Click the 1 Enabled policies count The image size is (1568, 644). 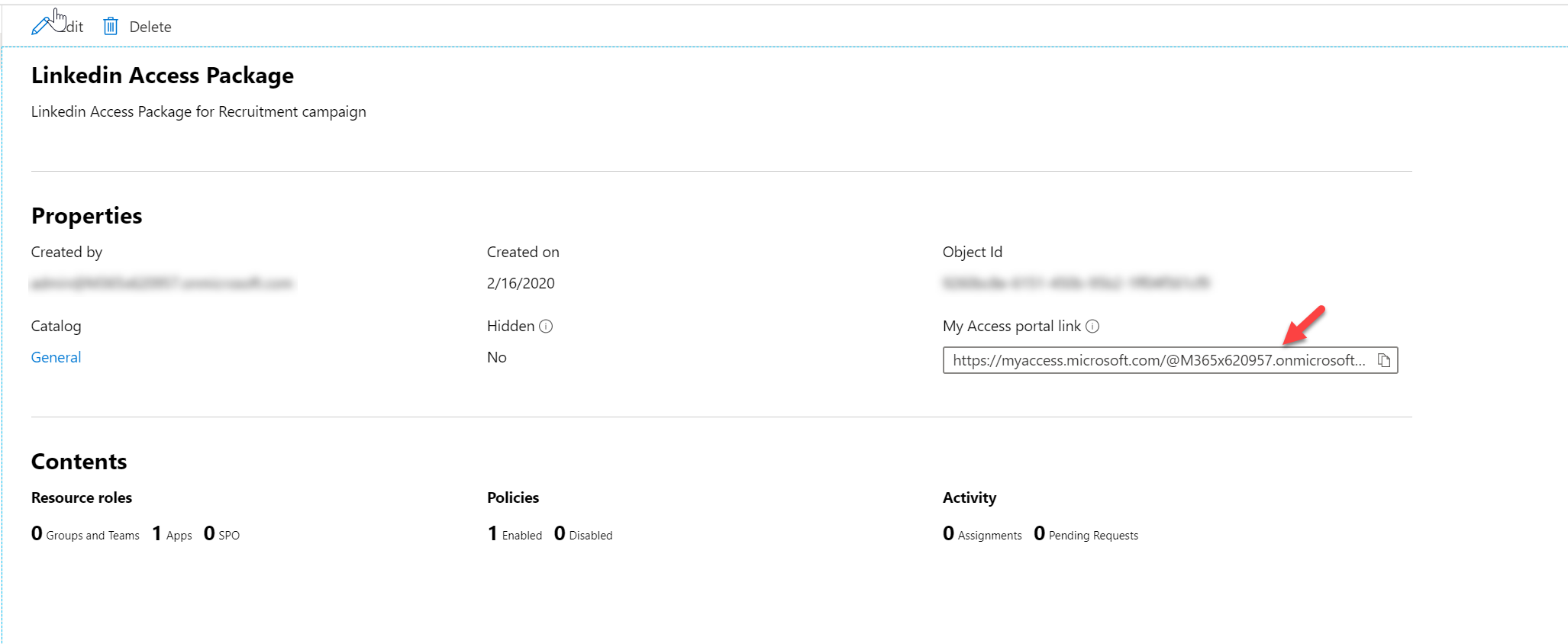[x=515, y=534]
